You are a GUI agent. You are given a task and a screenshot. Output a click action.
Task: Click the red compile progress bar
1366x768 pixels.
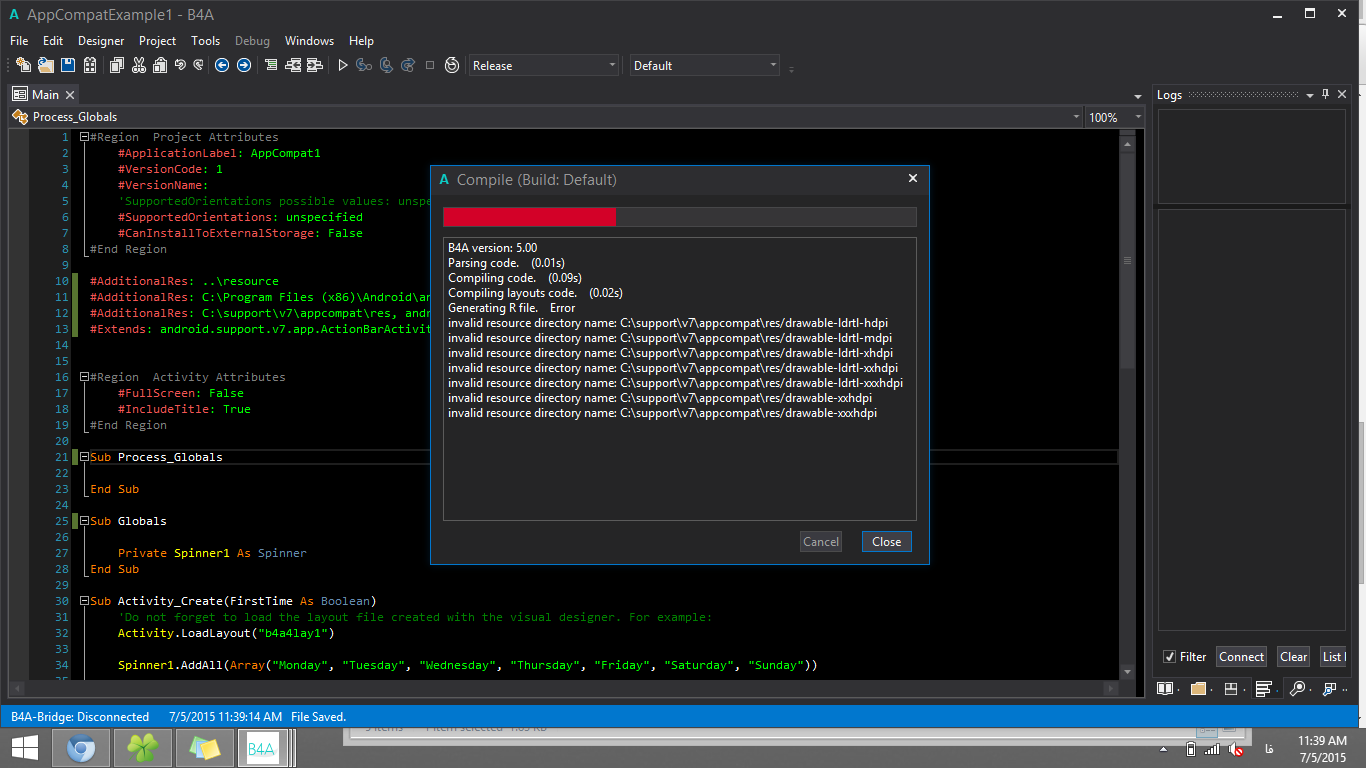[x=529, y=217]
